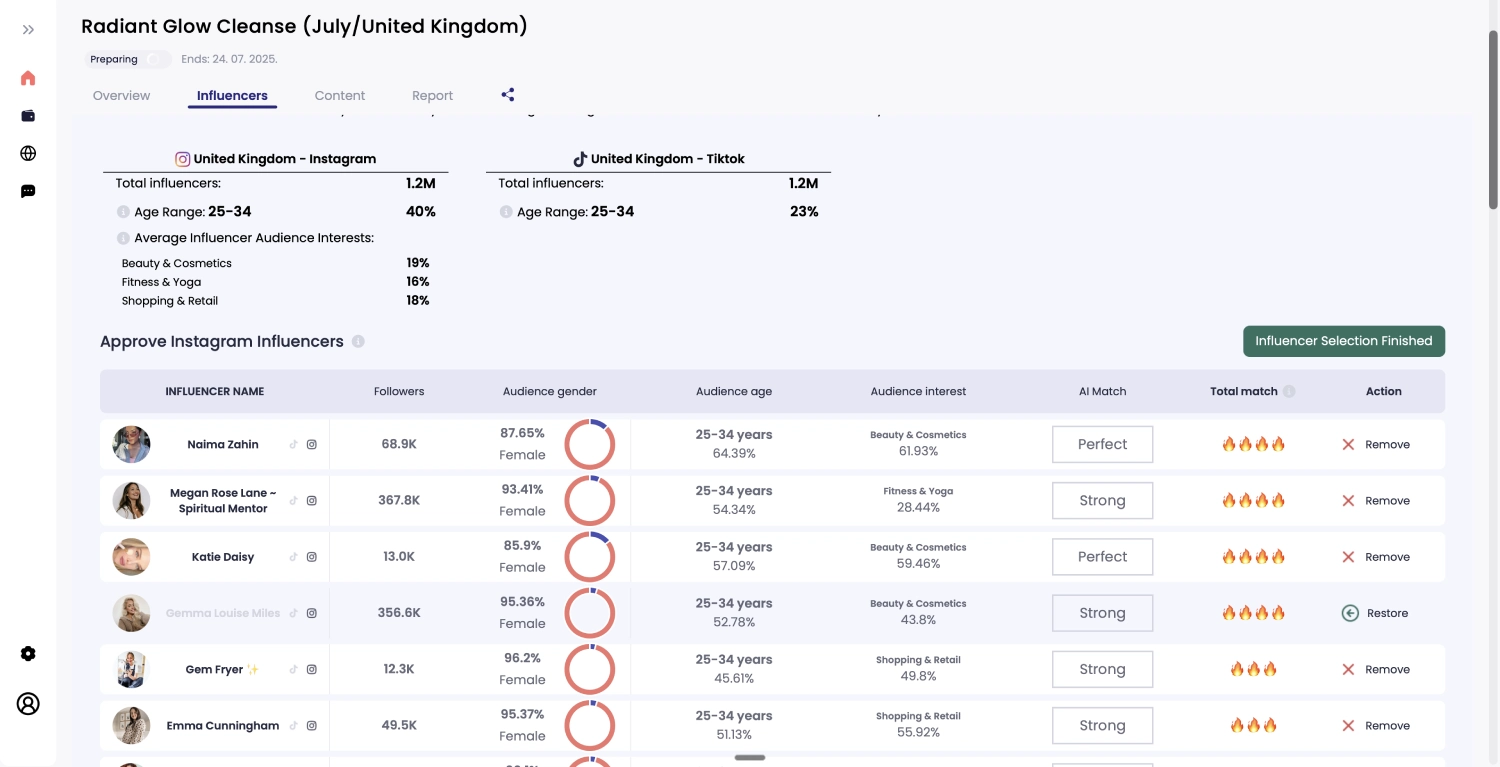The height and width of the screenshot is (767, 1500).
Task: Open Megan Rose Lane's TikTok icon
Action: pyautogui.click(x=293, y=501)
